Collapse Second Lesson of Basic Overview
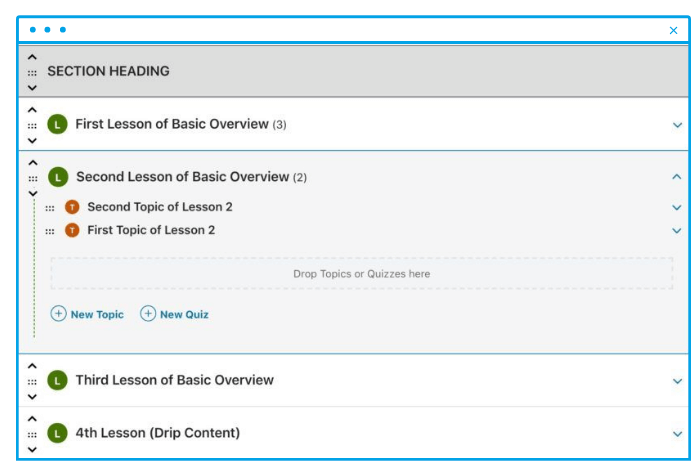The height and width of the screenshot is (474, 699). [677, 177]
